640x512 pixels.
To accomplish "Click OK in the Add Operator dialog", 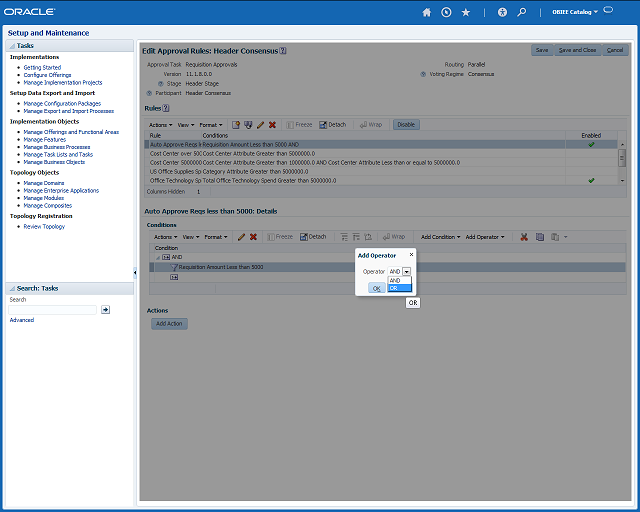I will tap(377, 288).
